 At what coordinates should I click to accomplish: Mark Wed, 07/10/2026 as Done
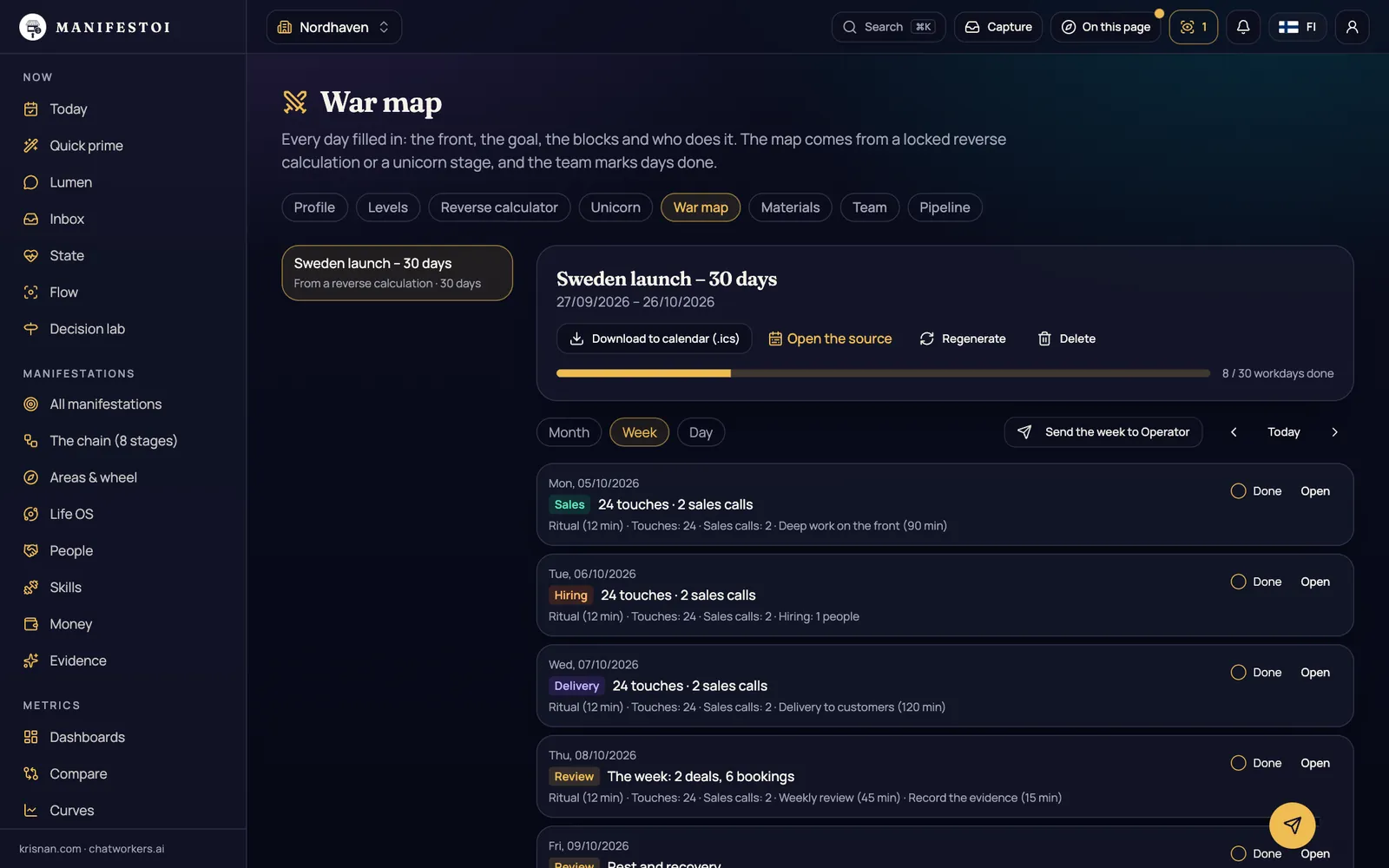click(x=1256, y=673)
